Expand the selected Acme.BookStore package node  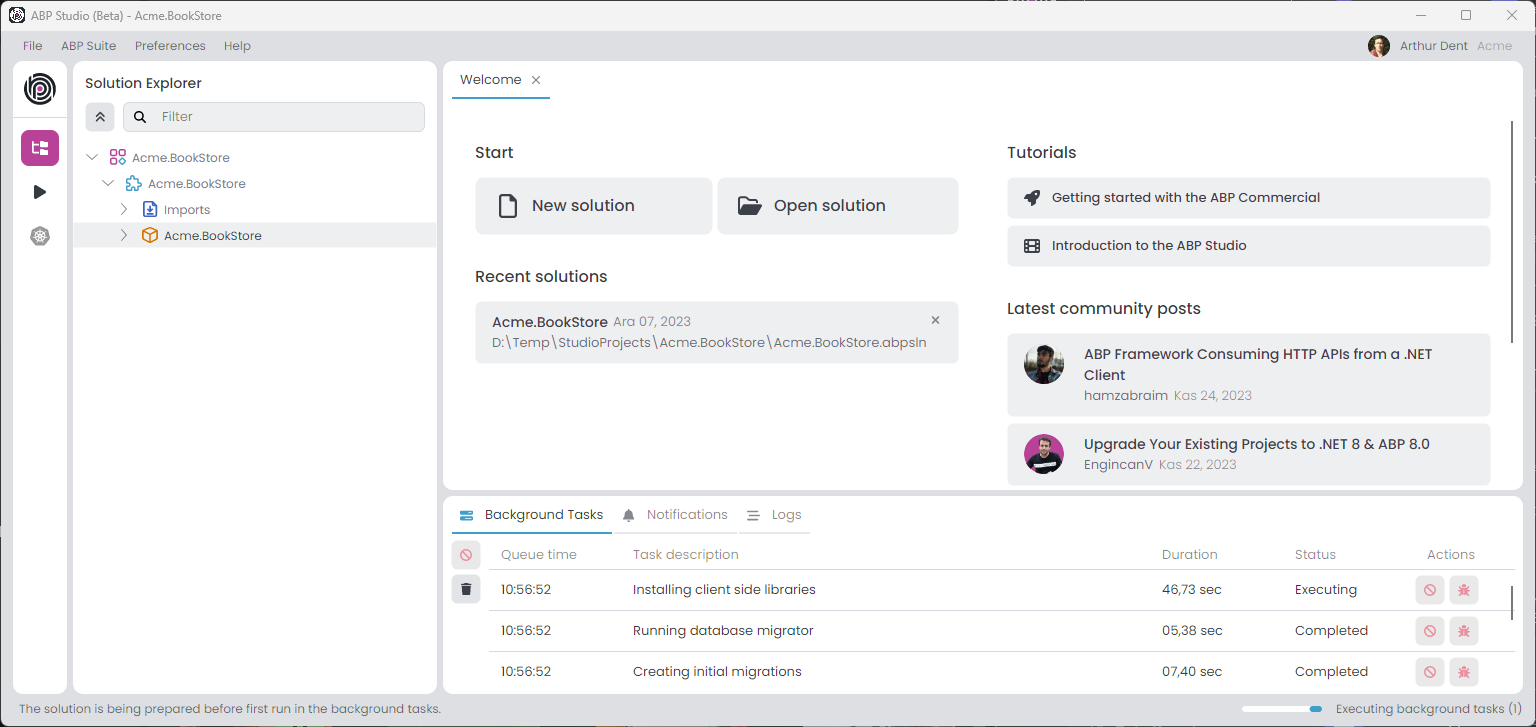124,236
